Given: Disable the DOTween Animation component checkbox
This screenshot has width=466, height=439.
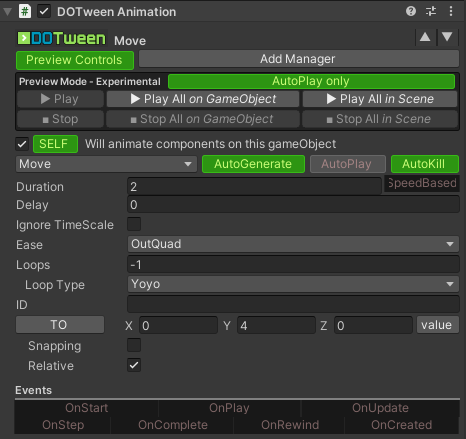Looking at the screenshot, I should [x=44, y=11].
